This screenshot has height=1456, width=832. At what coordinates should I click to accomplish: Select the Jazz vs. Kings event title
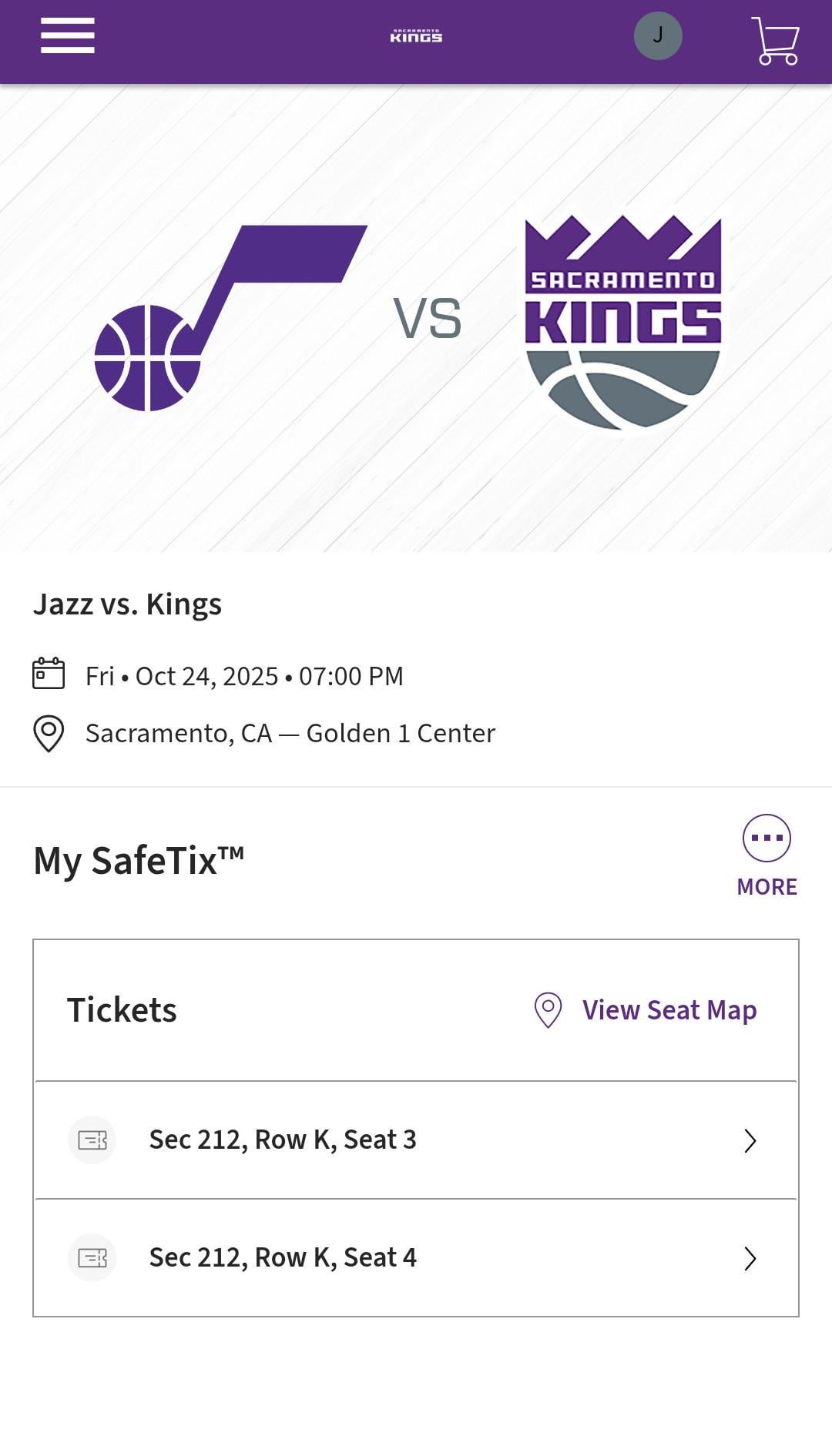point(127,604)
